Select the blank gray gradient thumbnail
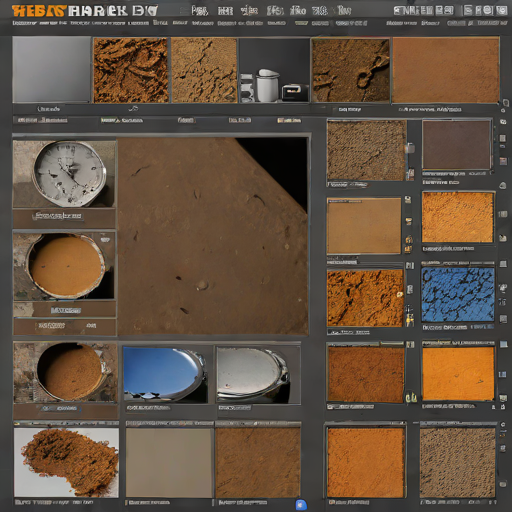 [x=52, y=69]
